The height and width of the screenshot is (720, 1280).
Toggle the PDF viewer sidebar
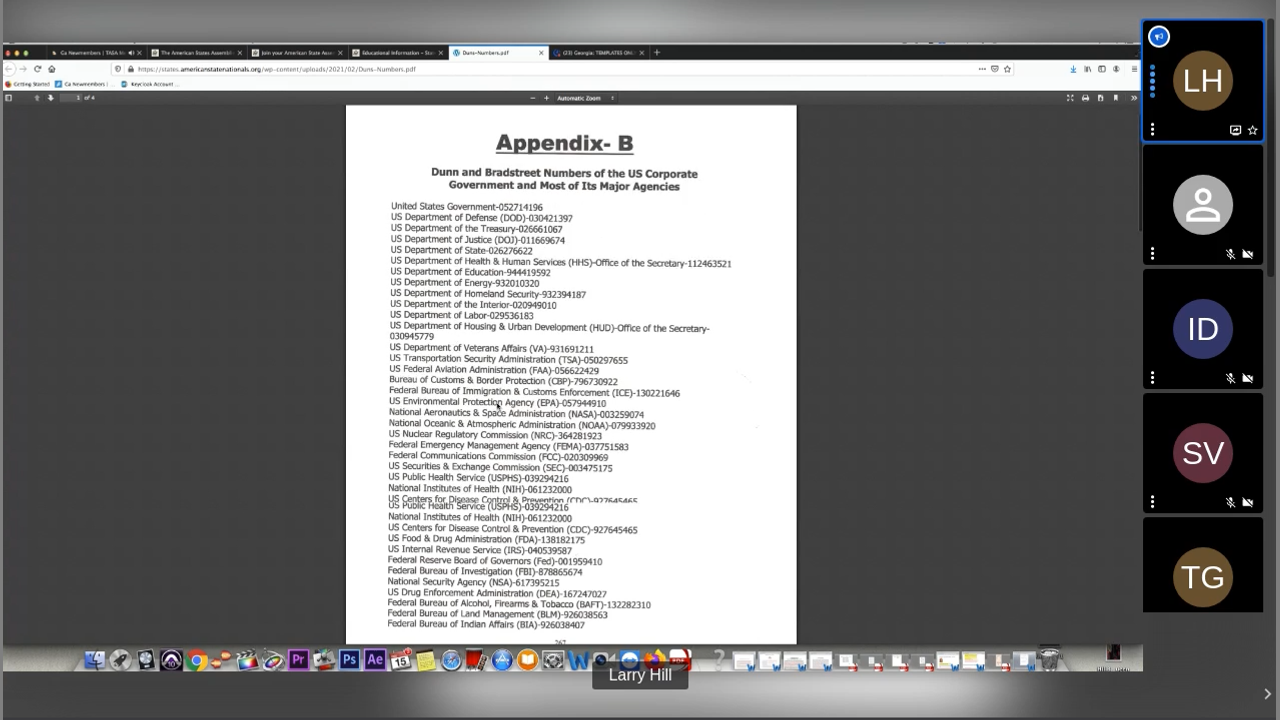(x=9, y=98)
